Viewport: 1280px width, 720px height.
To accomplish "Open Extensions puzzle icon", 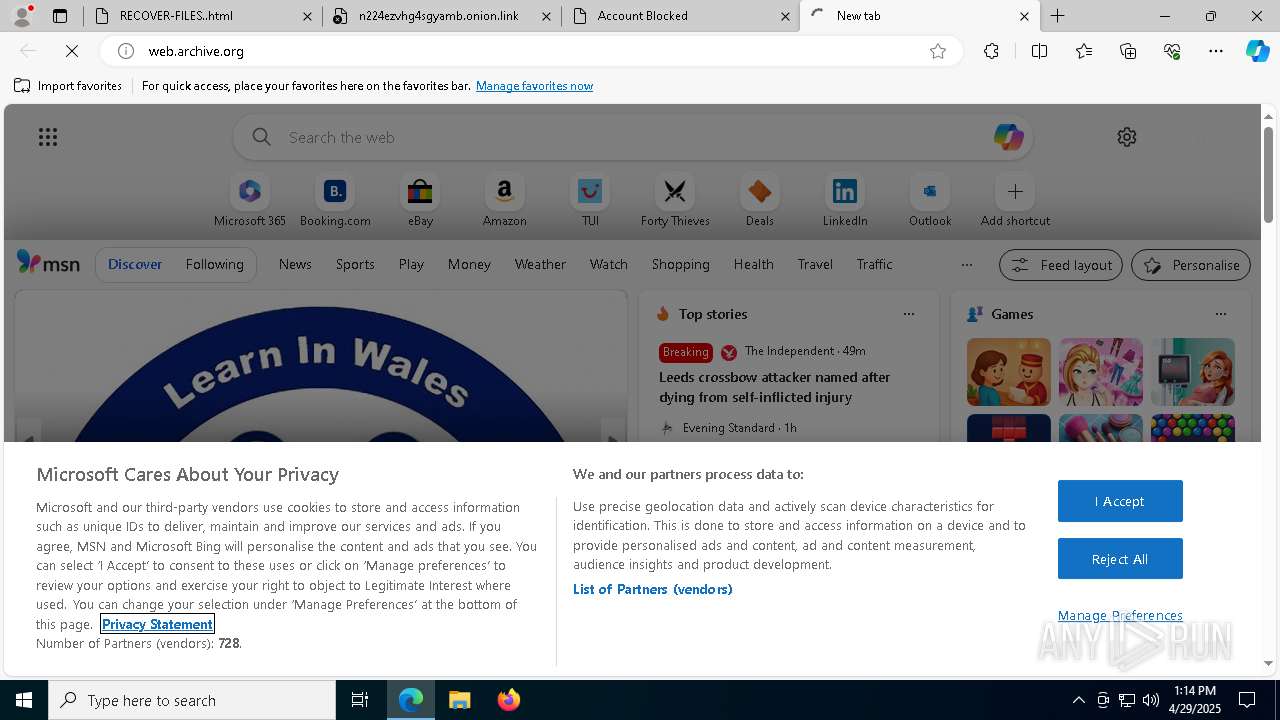I will pos(991,51).
